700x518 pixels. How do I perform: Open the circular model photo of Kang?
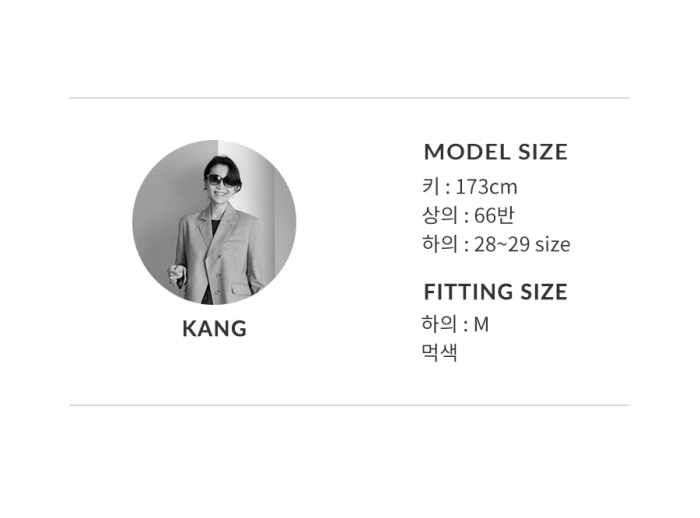coord(214,222)
